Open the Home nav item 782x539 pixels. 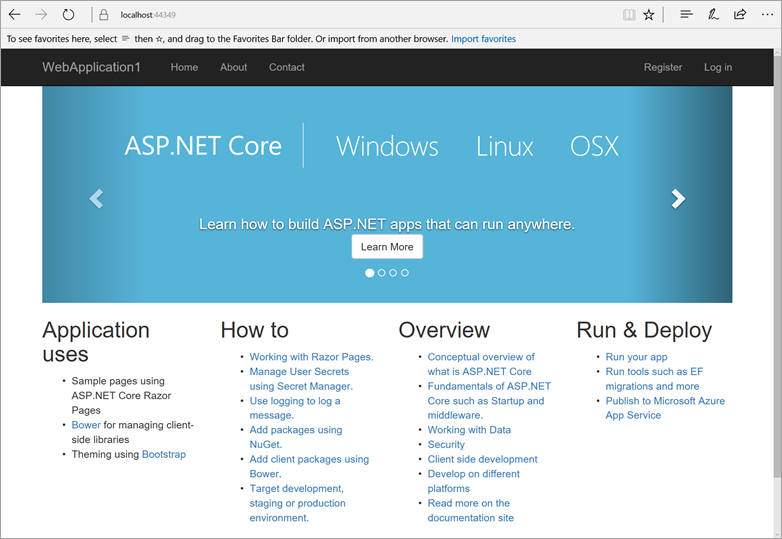point(185,67)
